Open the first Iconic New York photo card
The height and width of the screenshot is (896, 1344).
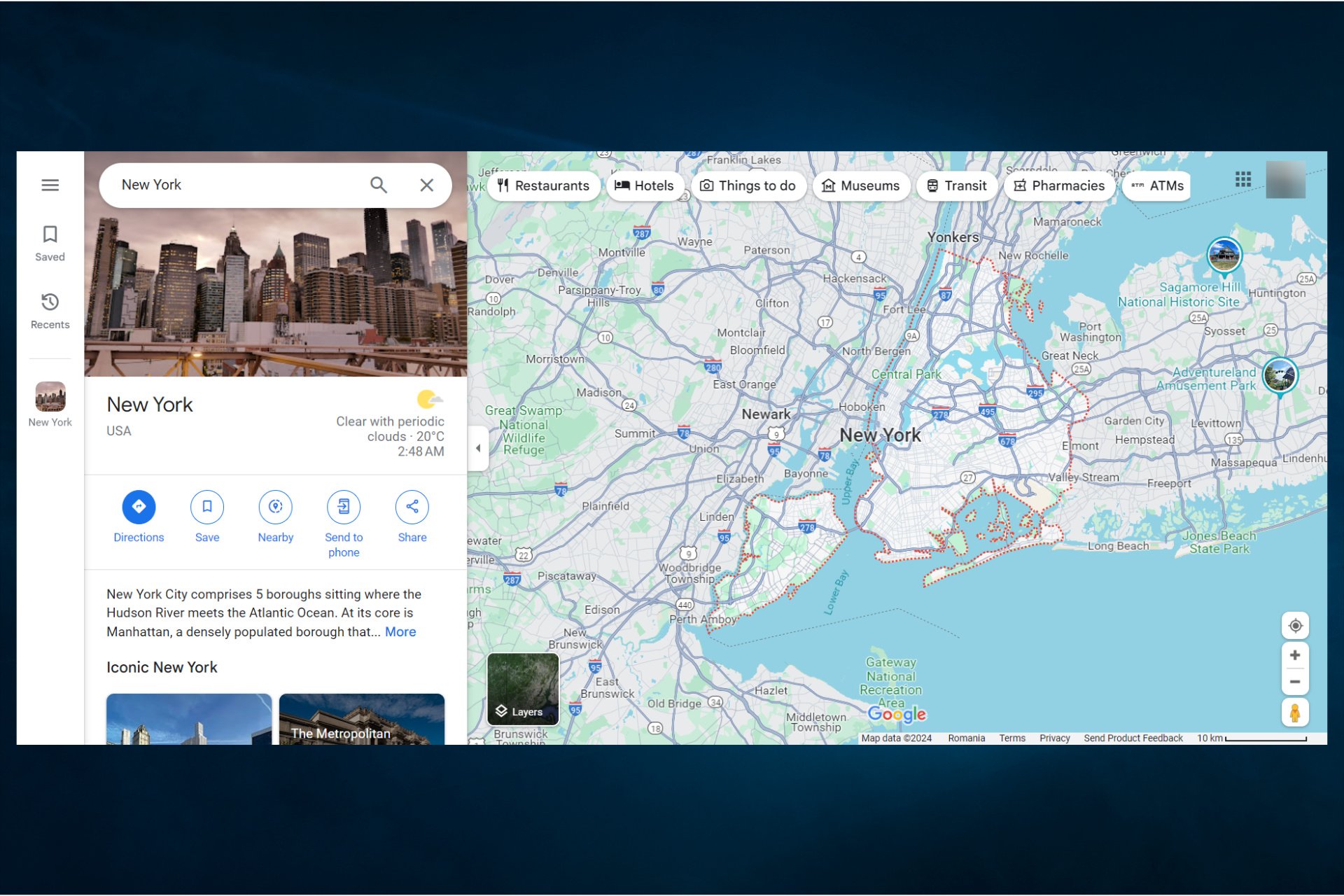click(x=189, y=719)
